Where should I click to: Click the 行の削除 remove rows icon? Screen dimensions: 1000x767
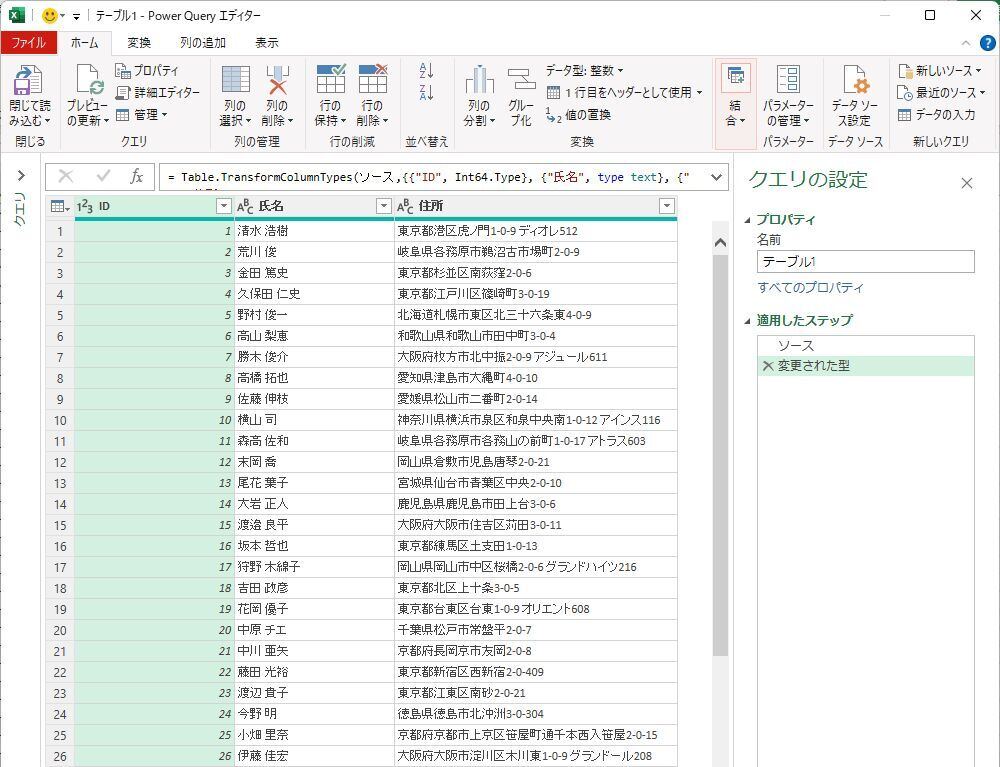[x=372, y=79]
